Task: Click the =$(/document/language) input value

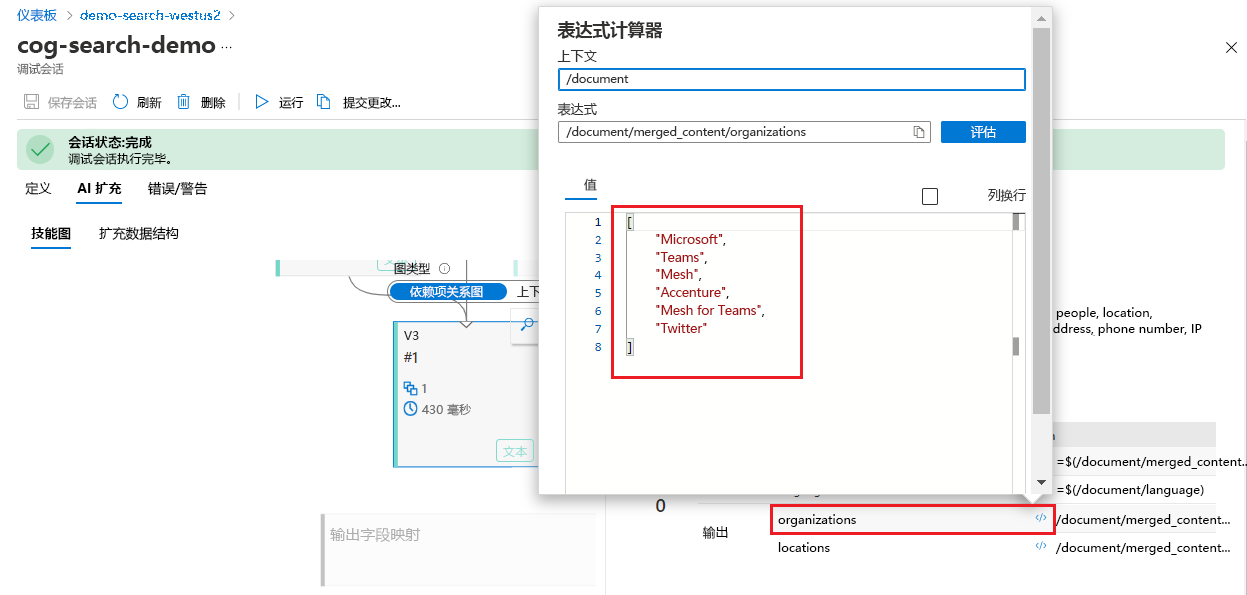Action: tap(1129, 490)
